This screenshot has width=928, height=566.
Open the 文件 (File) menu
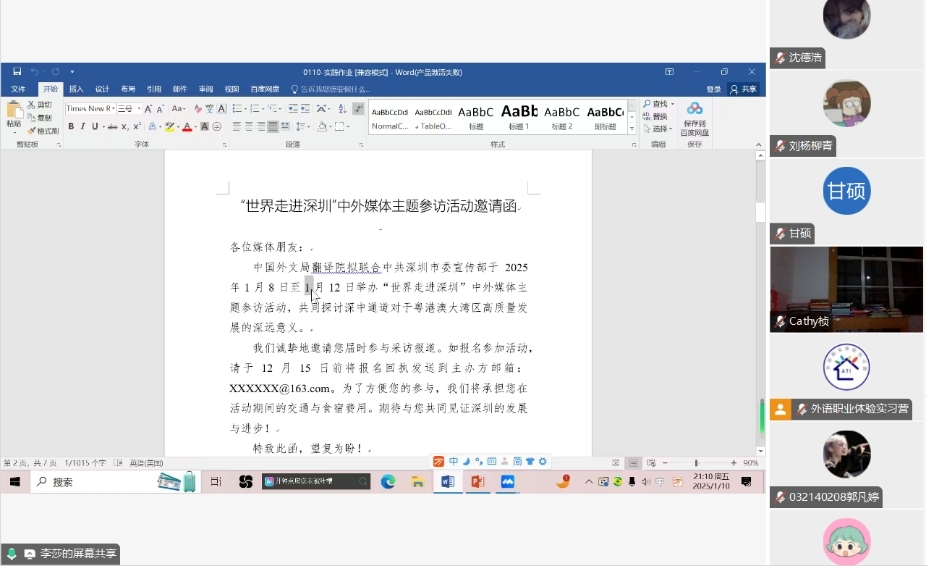point(18,89)
